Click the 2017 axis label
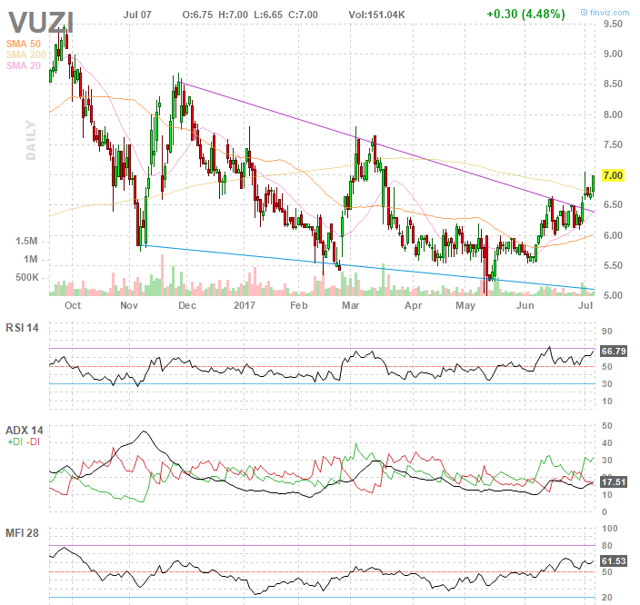The image size is (640, 605). tap(244, 305)
